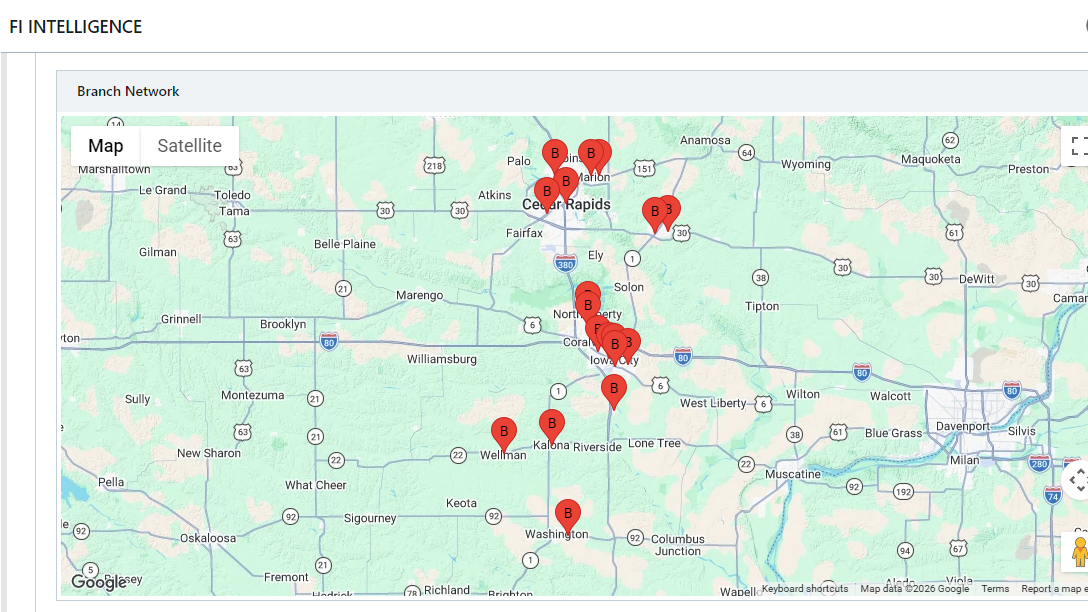Click the 'DeWitt' town label
1088x612 pixels.
976,279
